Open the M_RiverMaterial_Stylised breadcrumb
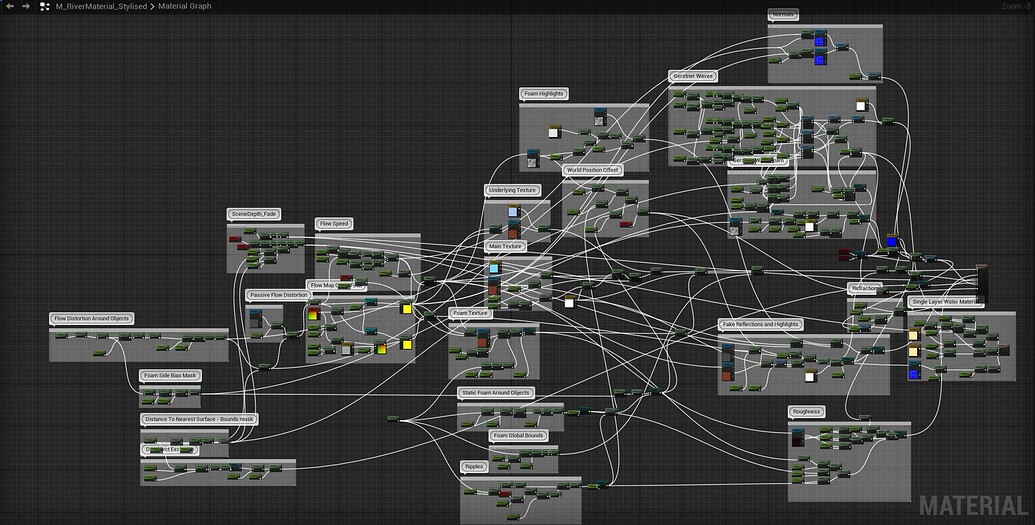 click(x=101, y=6)
